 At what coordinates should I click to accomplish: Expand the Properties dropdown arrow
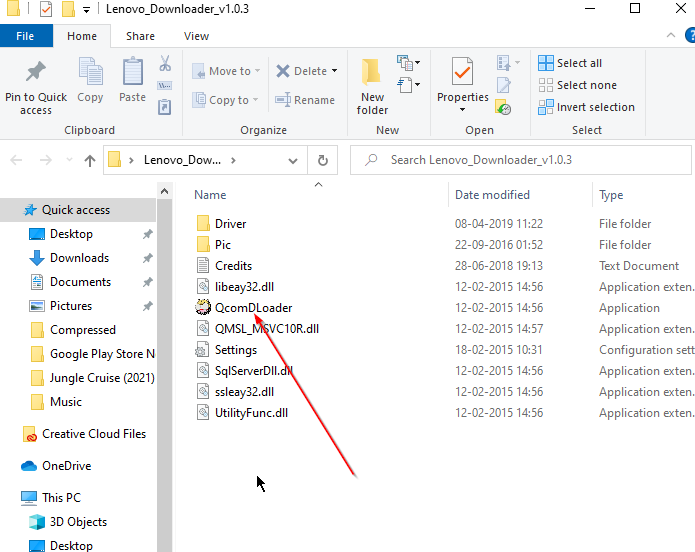(x=462, y=110)
